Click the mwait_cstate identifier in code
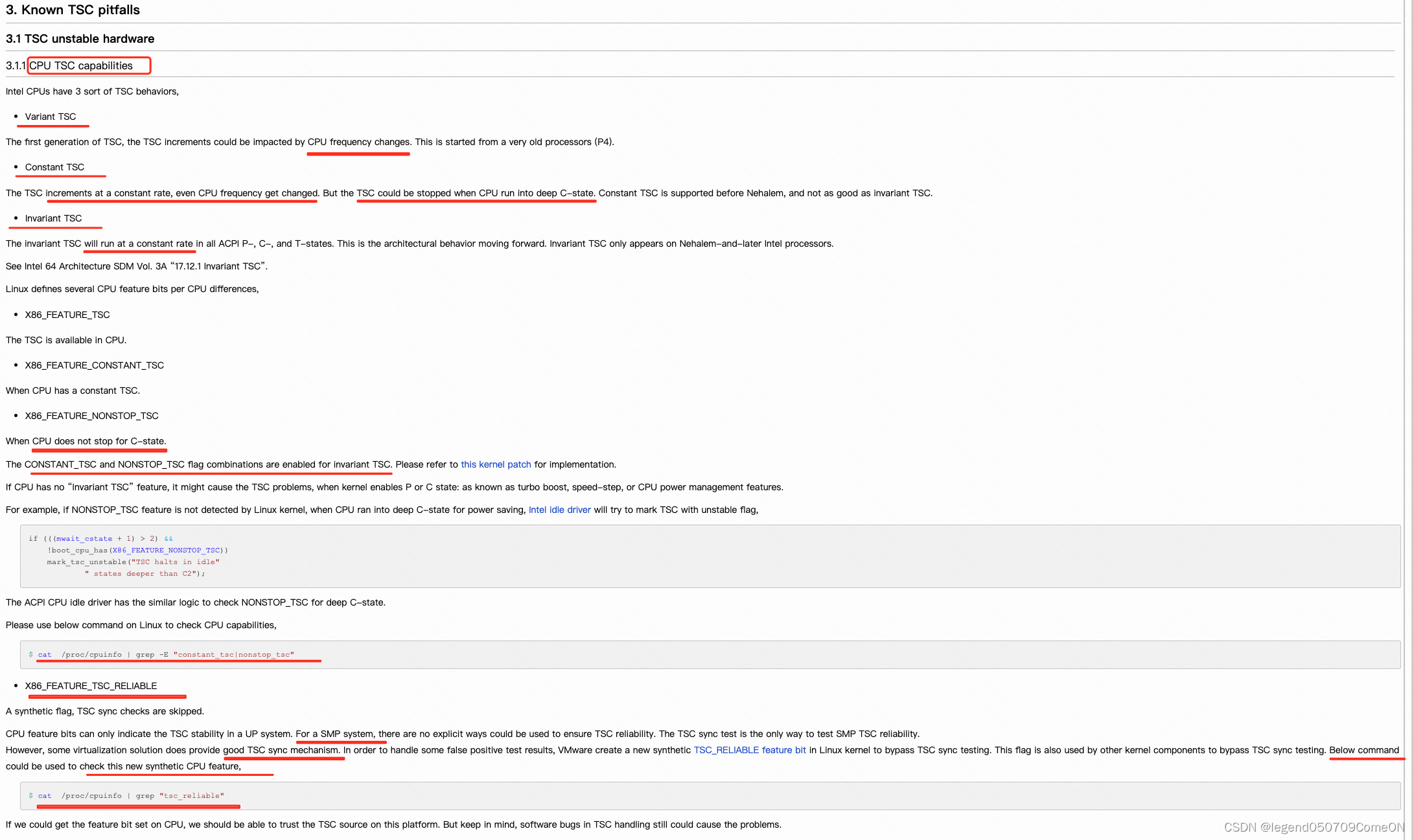Image resolution: width=1414 pixels, height=840 pixels. [x=84, y=539]
